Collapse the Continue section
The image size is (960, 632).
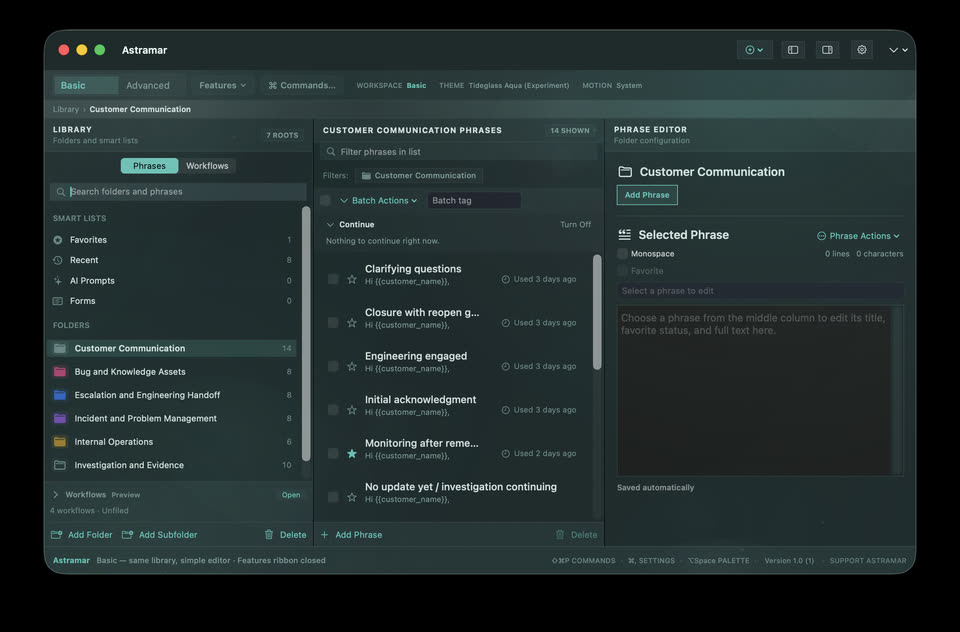[330, 225]
